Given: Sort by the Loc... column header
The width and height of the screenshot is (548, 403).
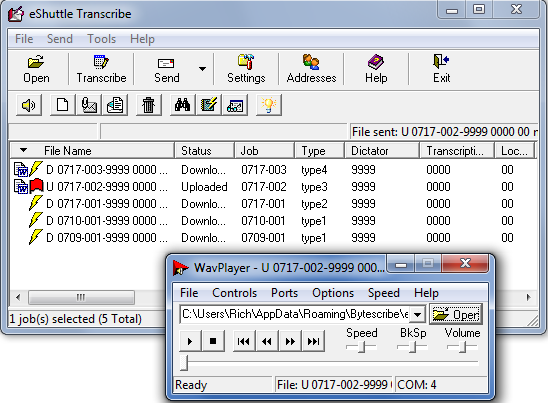Looking at the screenshot, I should pos(514,151).
